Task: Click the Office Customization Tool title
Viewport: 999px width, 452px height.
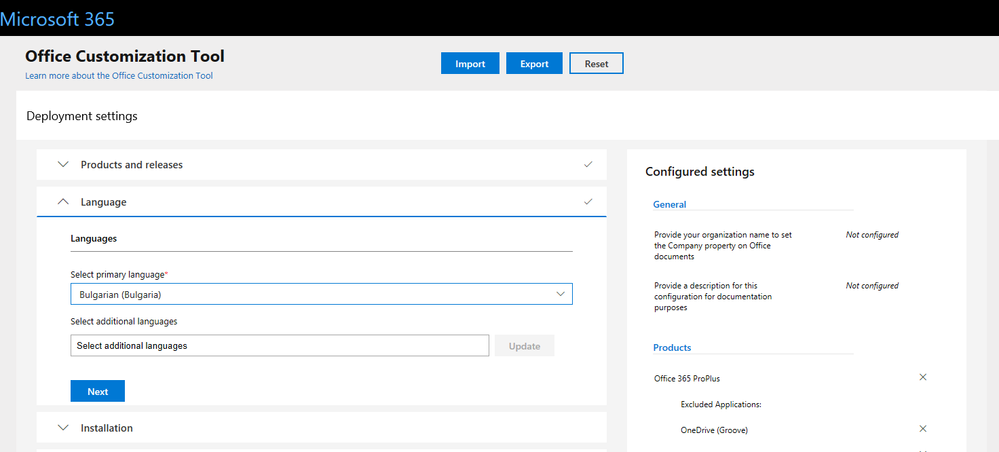Action: [125, 56]
